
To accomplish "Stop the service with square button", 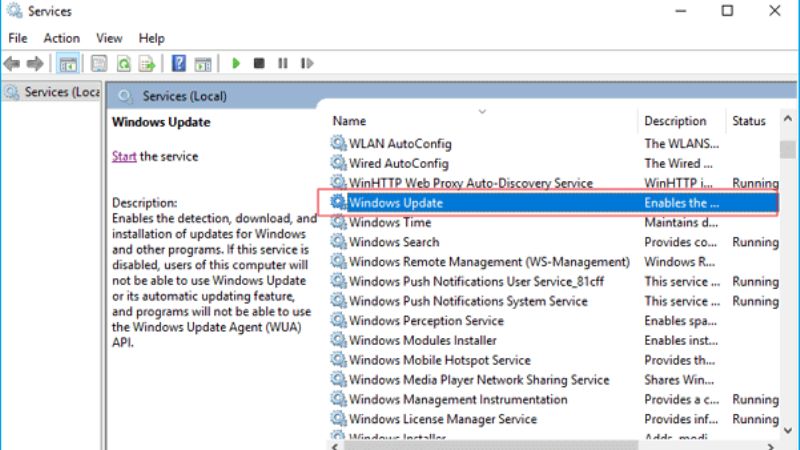I will pos(259,63).
